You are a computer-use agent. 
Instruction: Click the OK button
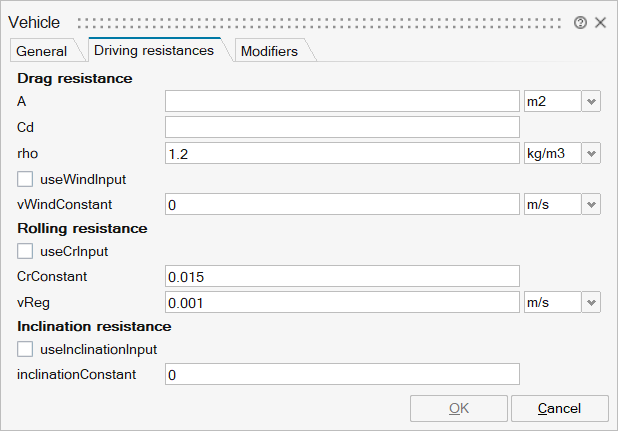(458, 408)
